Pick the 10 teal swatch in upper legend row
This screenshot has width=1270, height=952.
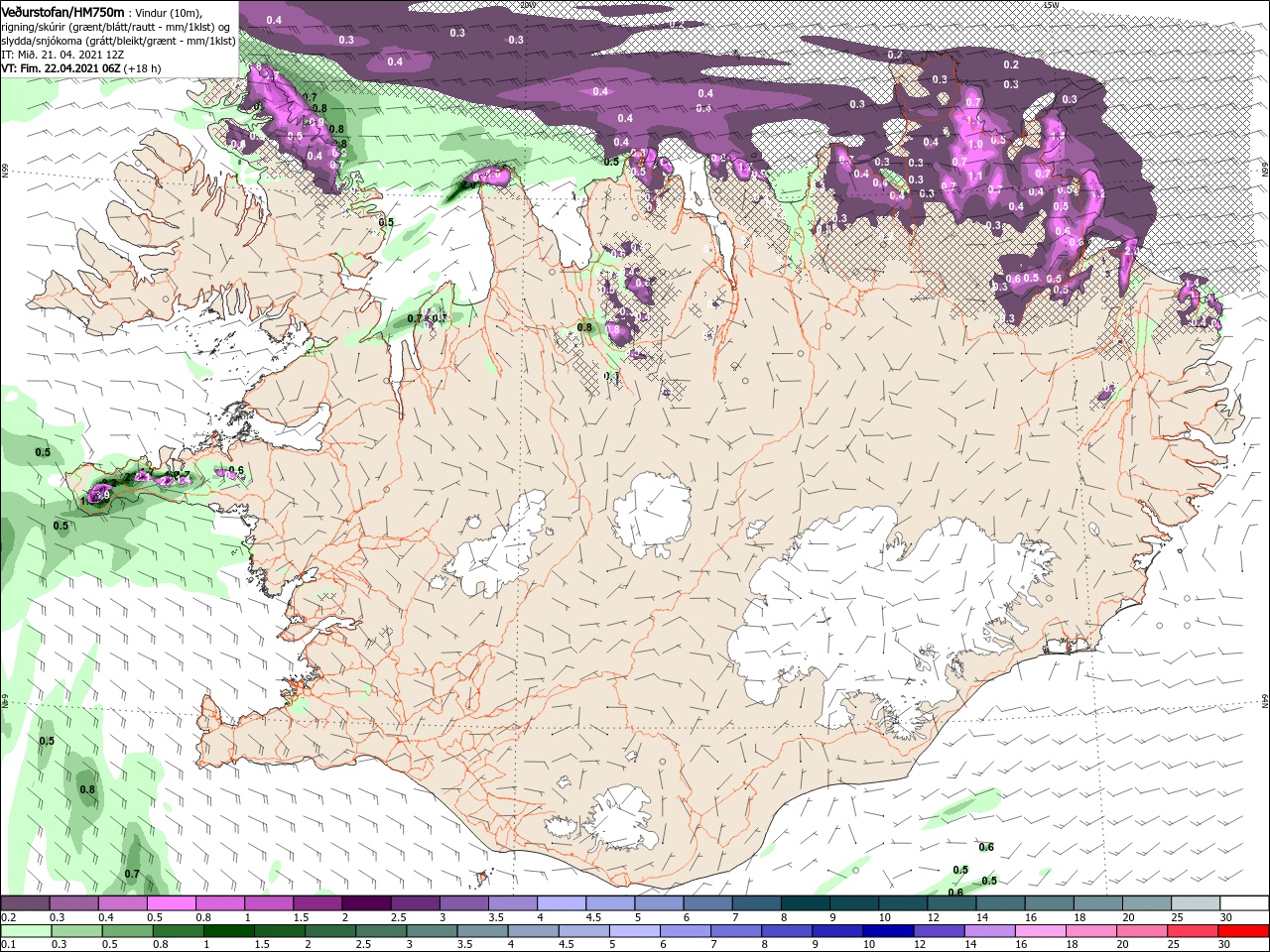[903, 903]
